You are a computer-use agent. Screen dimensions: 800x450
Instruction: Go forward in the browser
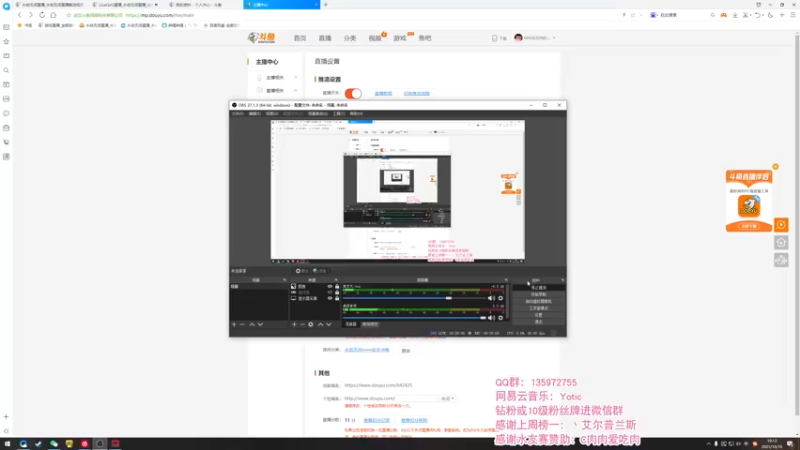[x=31, y=15]
